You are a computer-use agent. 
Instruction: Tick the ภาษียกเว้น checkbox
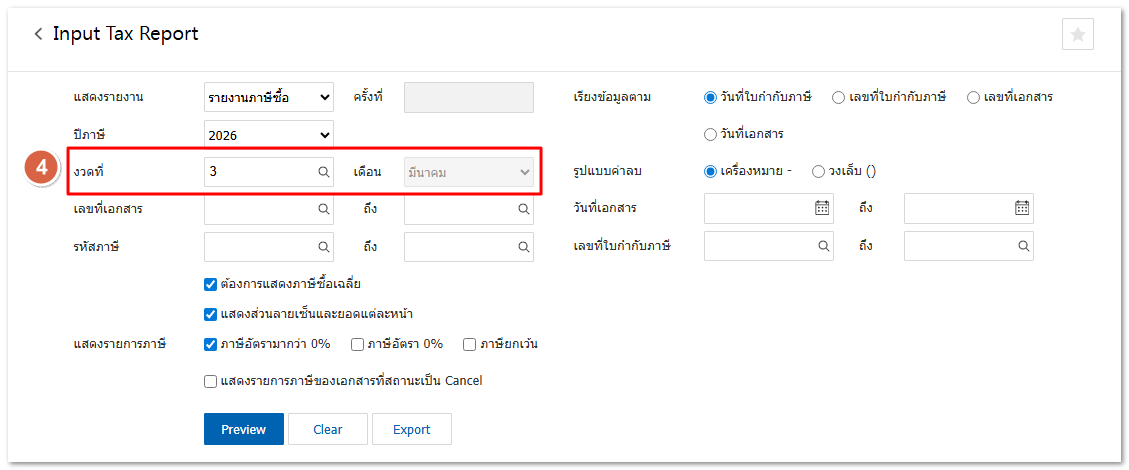pyautogui.click(x=469, y=344)
